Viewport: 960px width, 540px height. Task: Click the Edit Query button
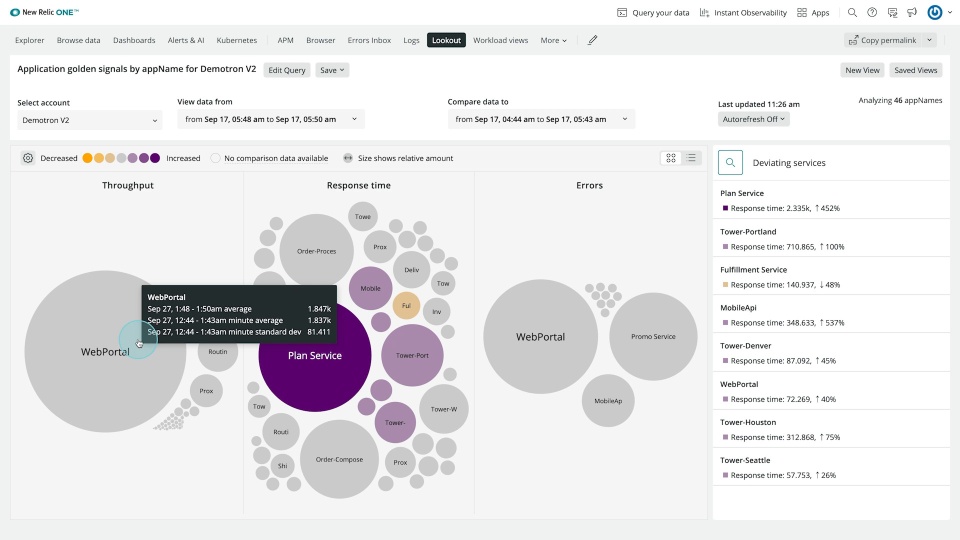(x=287, y=70)
